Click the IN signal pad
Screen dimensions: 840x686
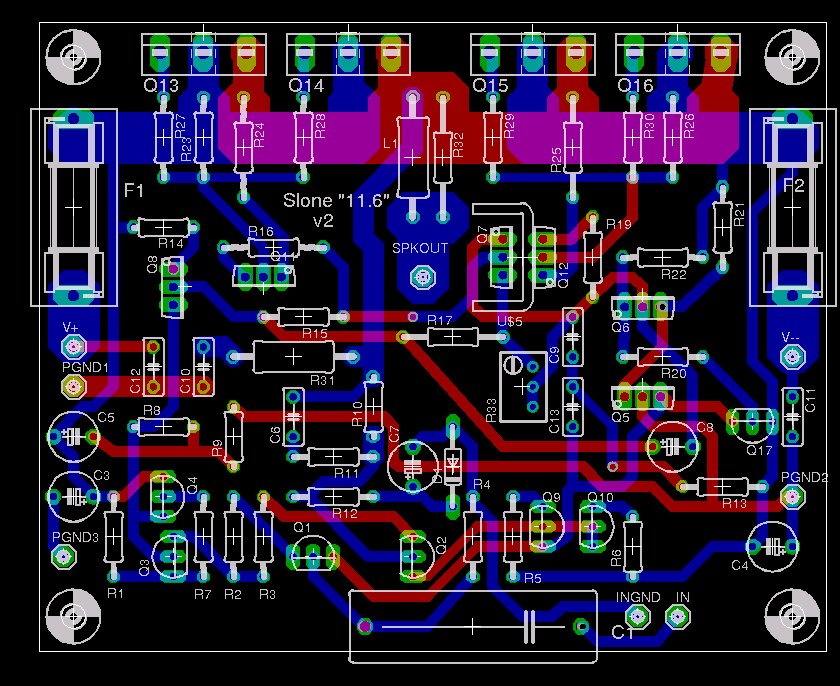[678, 617]
